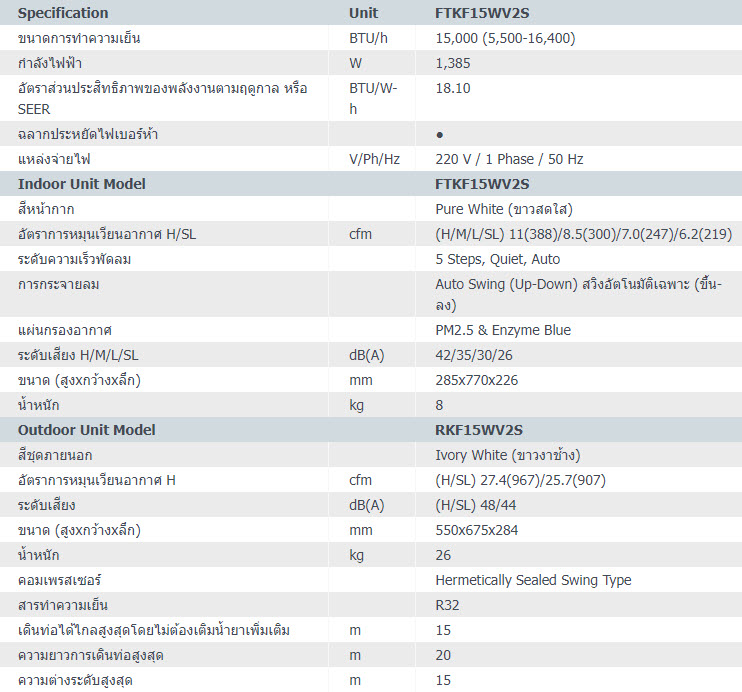This screenshot has height=692, width=742.
Task: Select 'PM2.5 & Enzyme Blue' filter value
Action: click(503, 330)
